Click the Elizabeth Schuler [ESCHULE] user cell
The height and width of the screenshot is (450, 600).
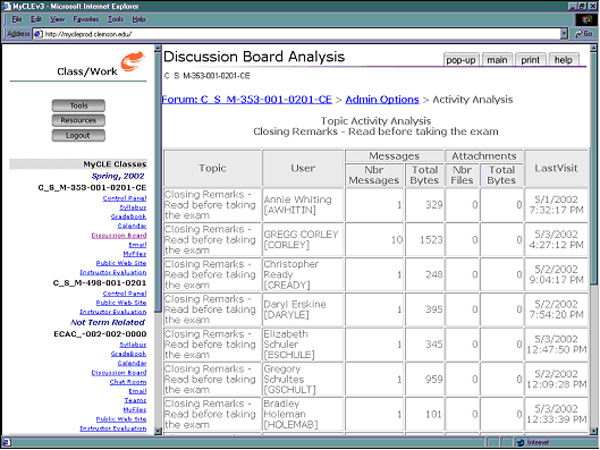pyautogui.click(x=303, y=344)
